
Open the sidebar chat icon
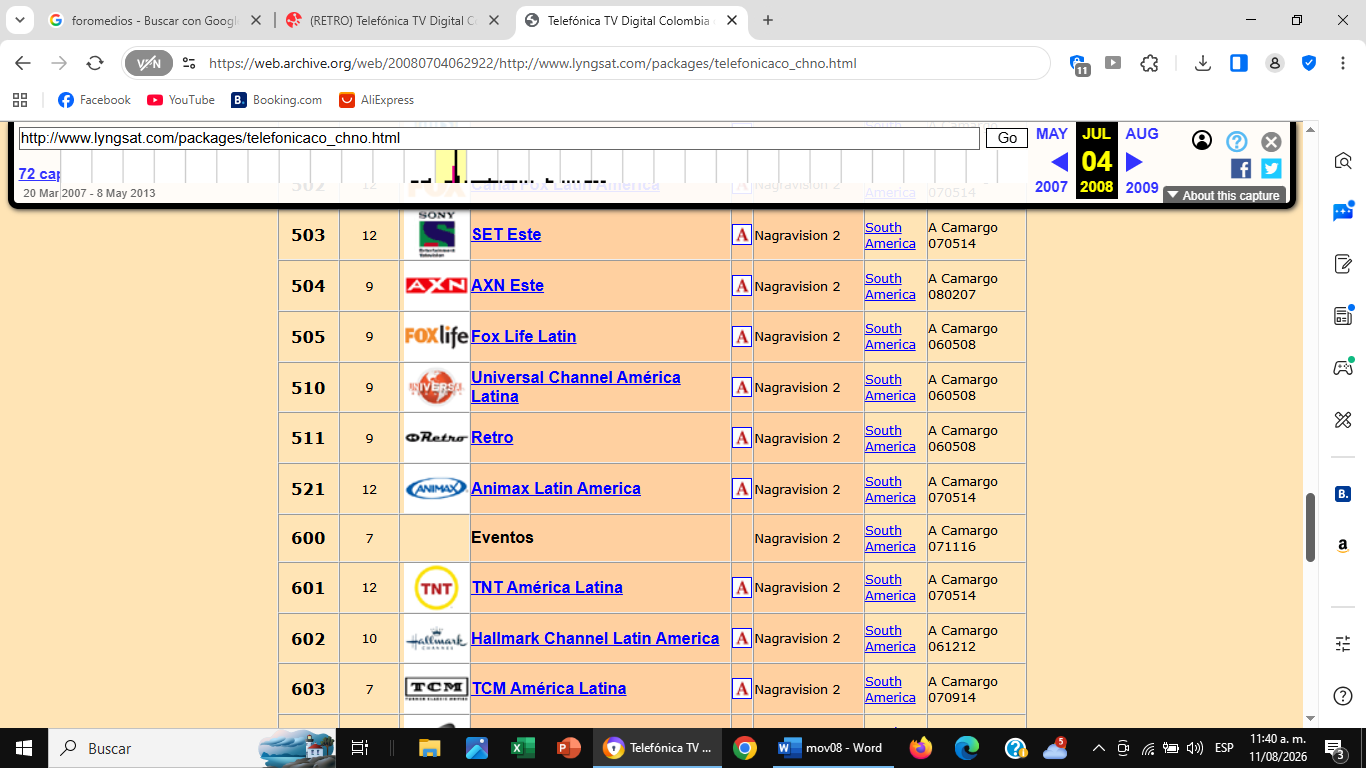coord(1342,211)
